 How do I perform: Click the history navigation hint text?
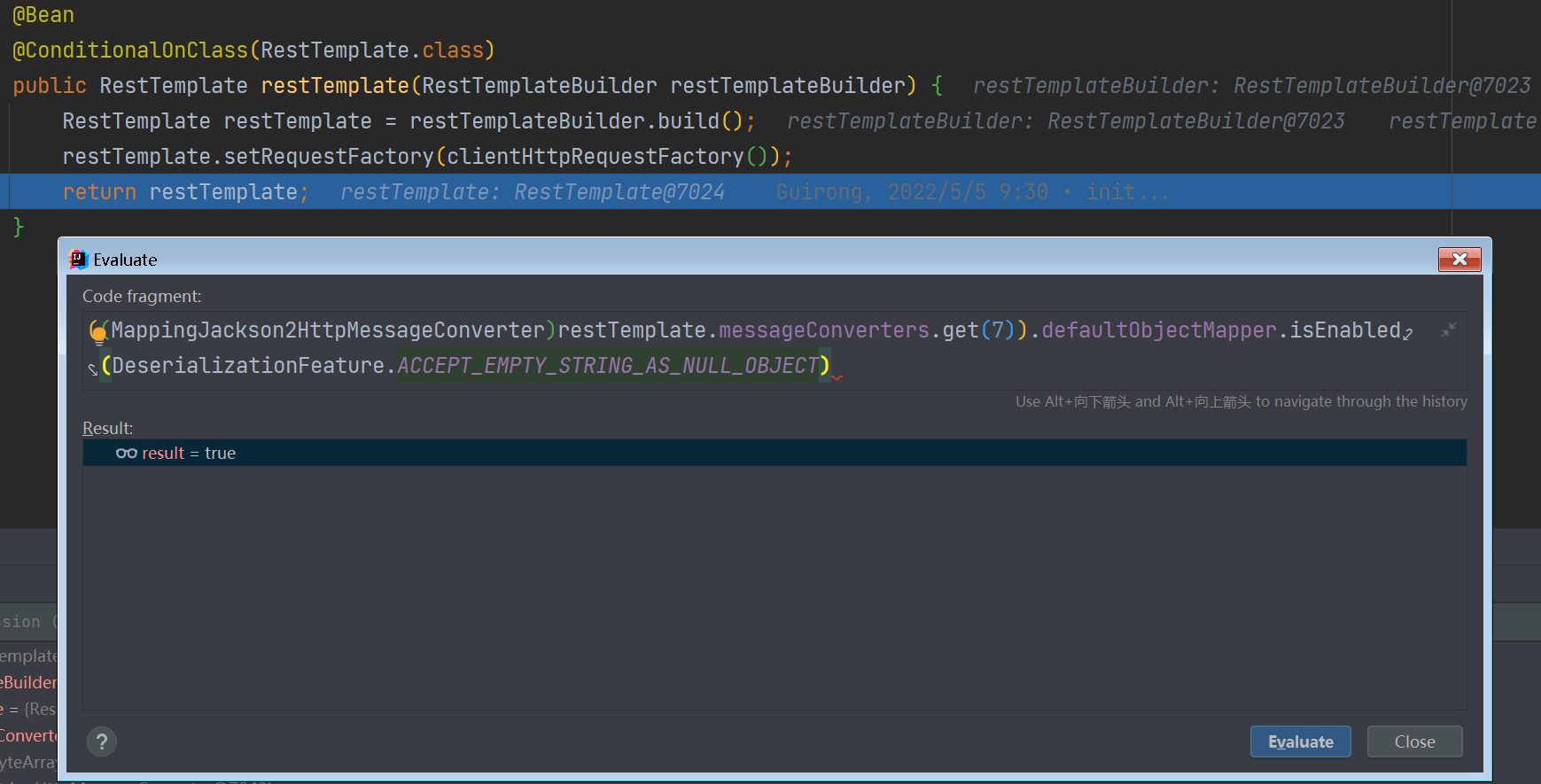(1241, 401)
